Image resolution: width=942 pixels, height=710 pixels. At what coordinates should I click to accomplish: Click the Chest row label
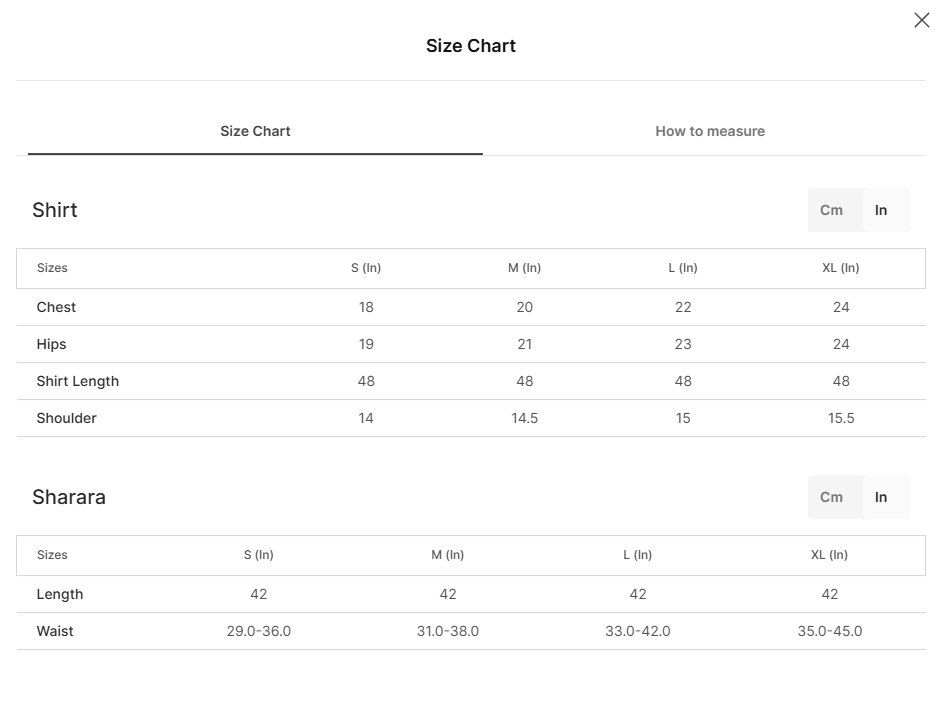click(x=56, y=308)
